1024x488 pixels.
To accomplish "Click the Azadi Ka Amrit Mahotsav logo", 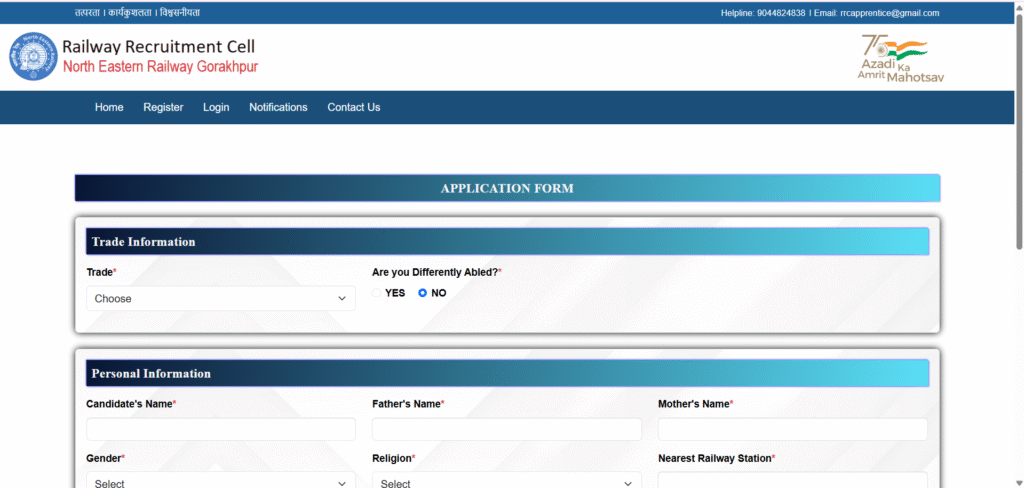I will (x=900, y=58).
